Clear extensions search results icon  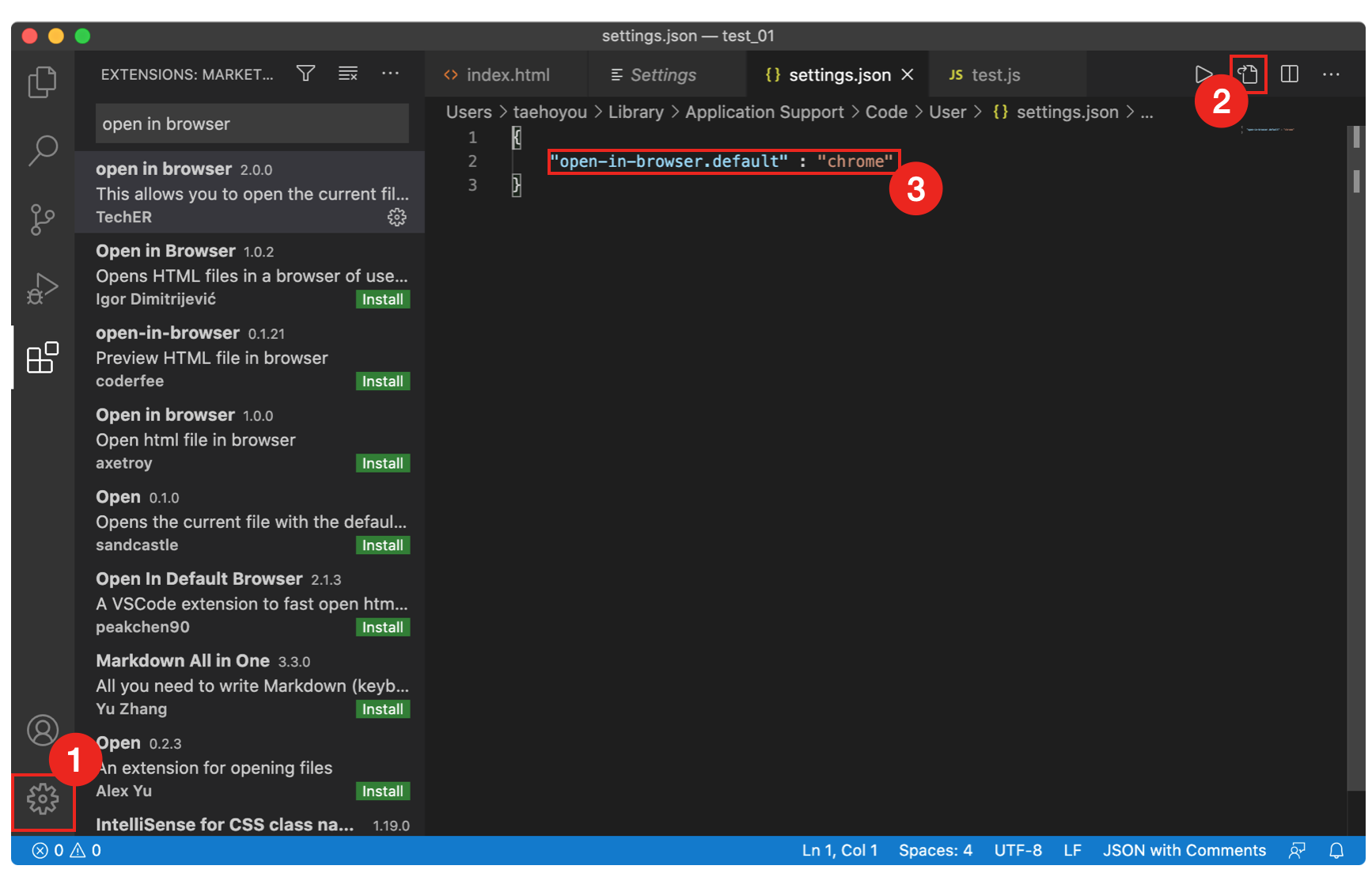pyautogui.click(x=348, y=74)
